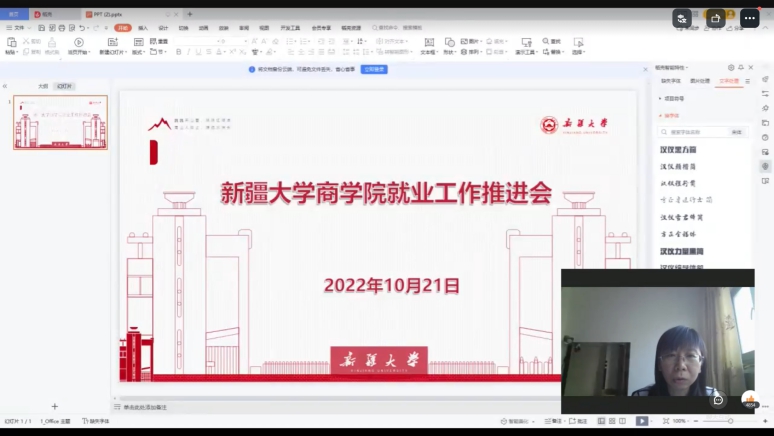This screenshot has height=436, width=774.
Task: Click the Clear Formatting eraser icon
Action: pos(275,41)
